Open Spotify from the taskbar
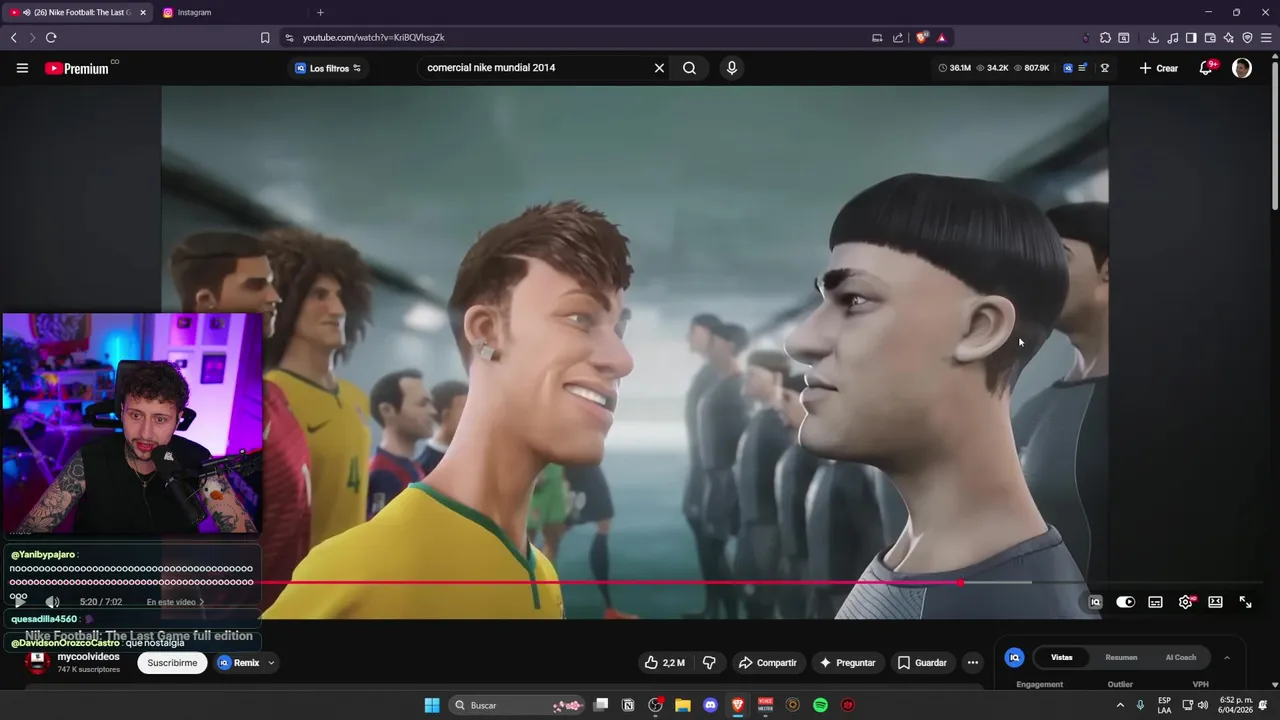The height and width of the screenshot is (720, 1280). point(820,705)
